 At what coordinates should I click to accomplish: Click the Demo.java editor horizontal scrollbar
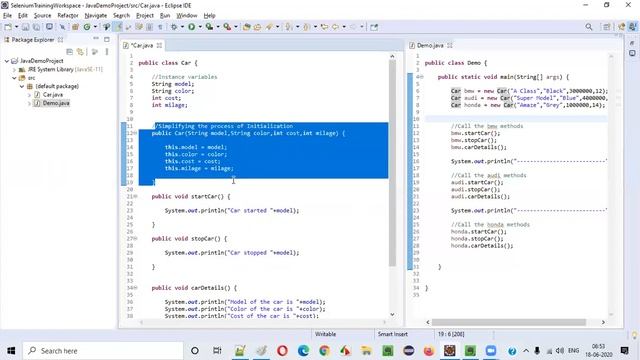(509, 322)
